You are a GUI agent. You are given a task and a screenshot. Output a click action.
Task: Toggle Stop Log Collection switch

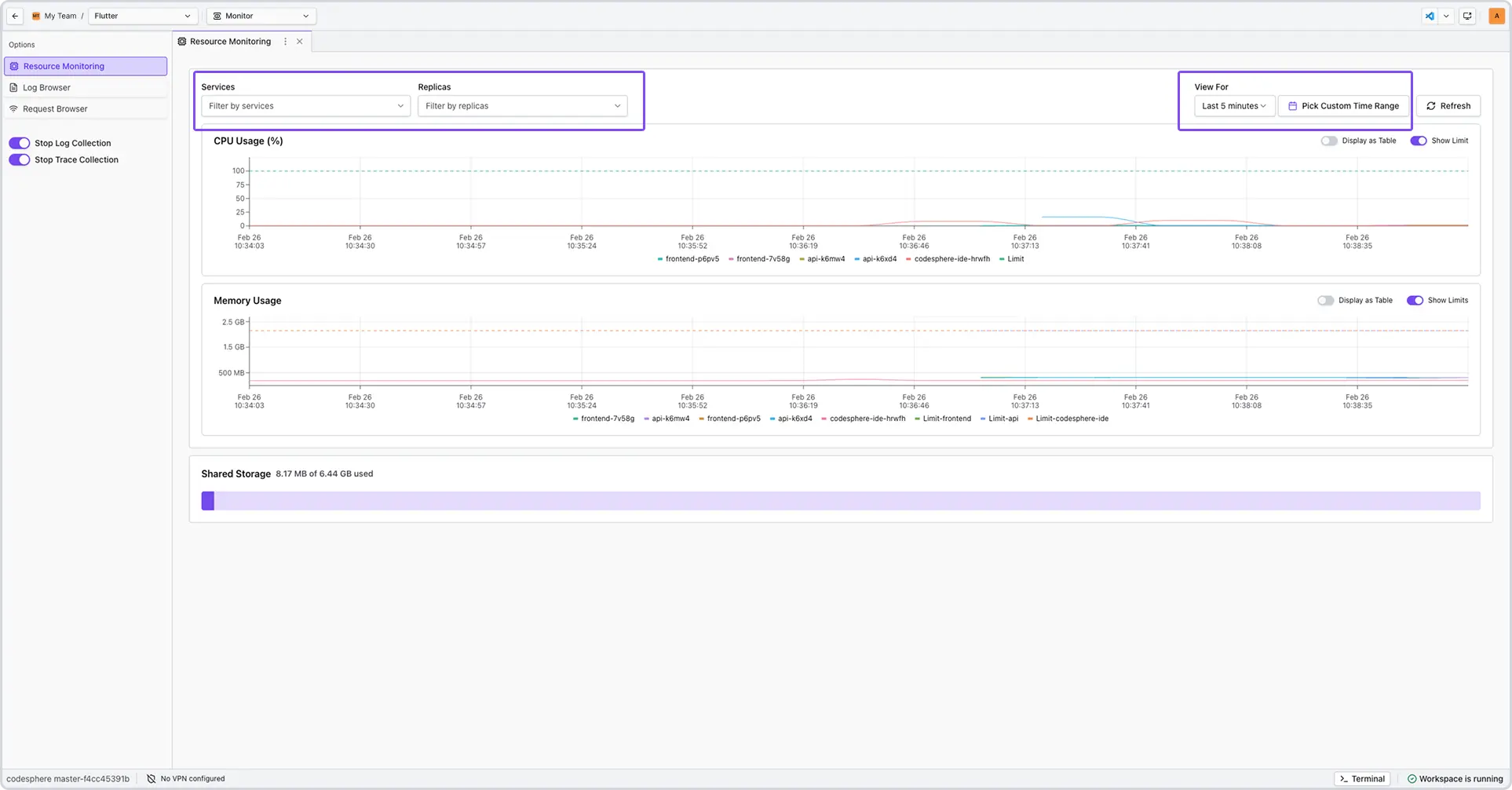click(x=20, y=143)
